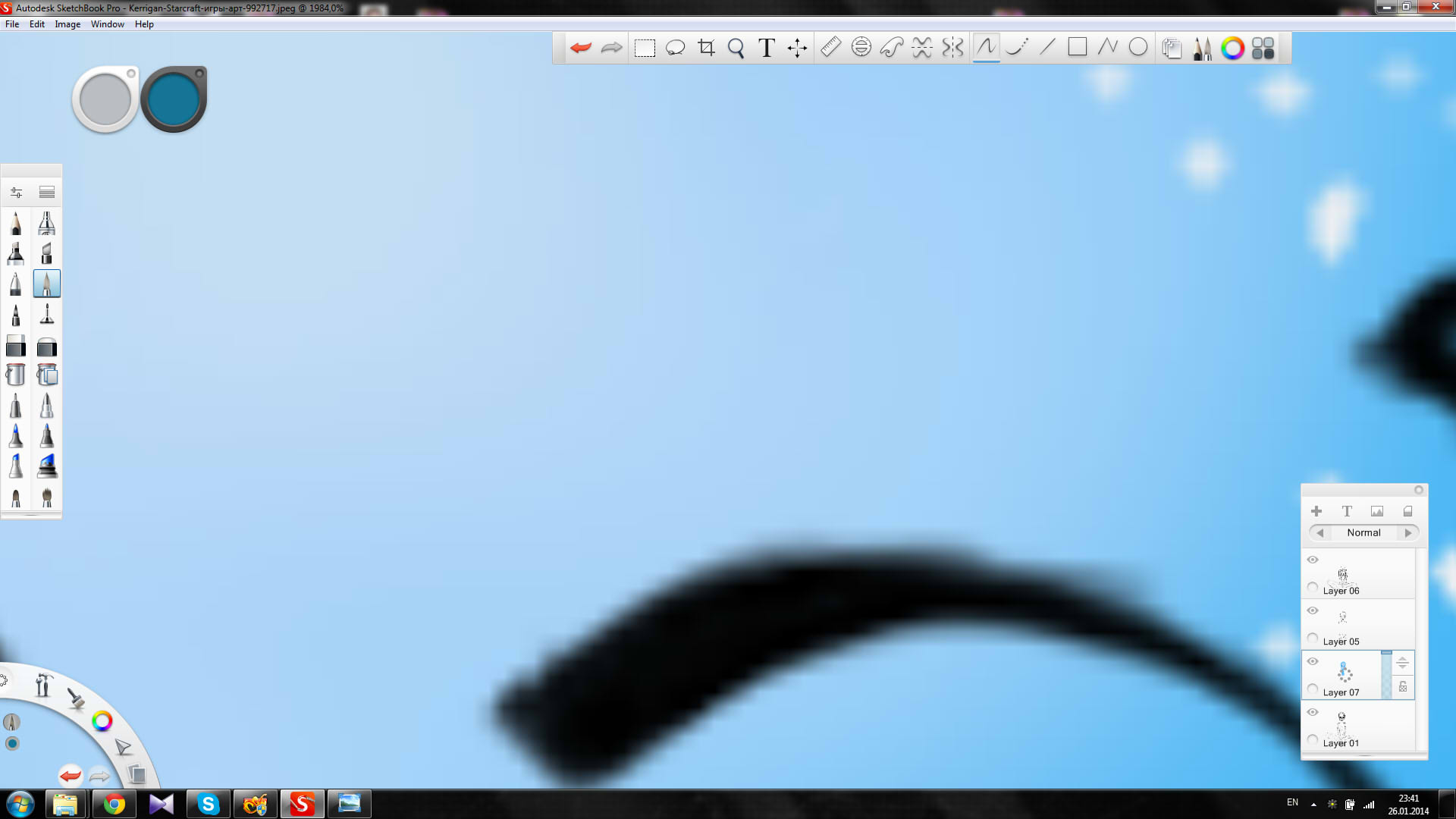Toggle the Ellipse guide tool
This screenshot has width=1456, height=819.
tap(861, 47)
